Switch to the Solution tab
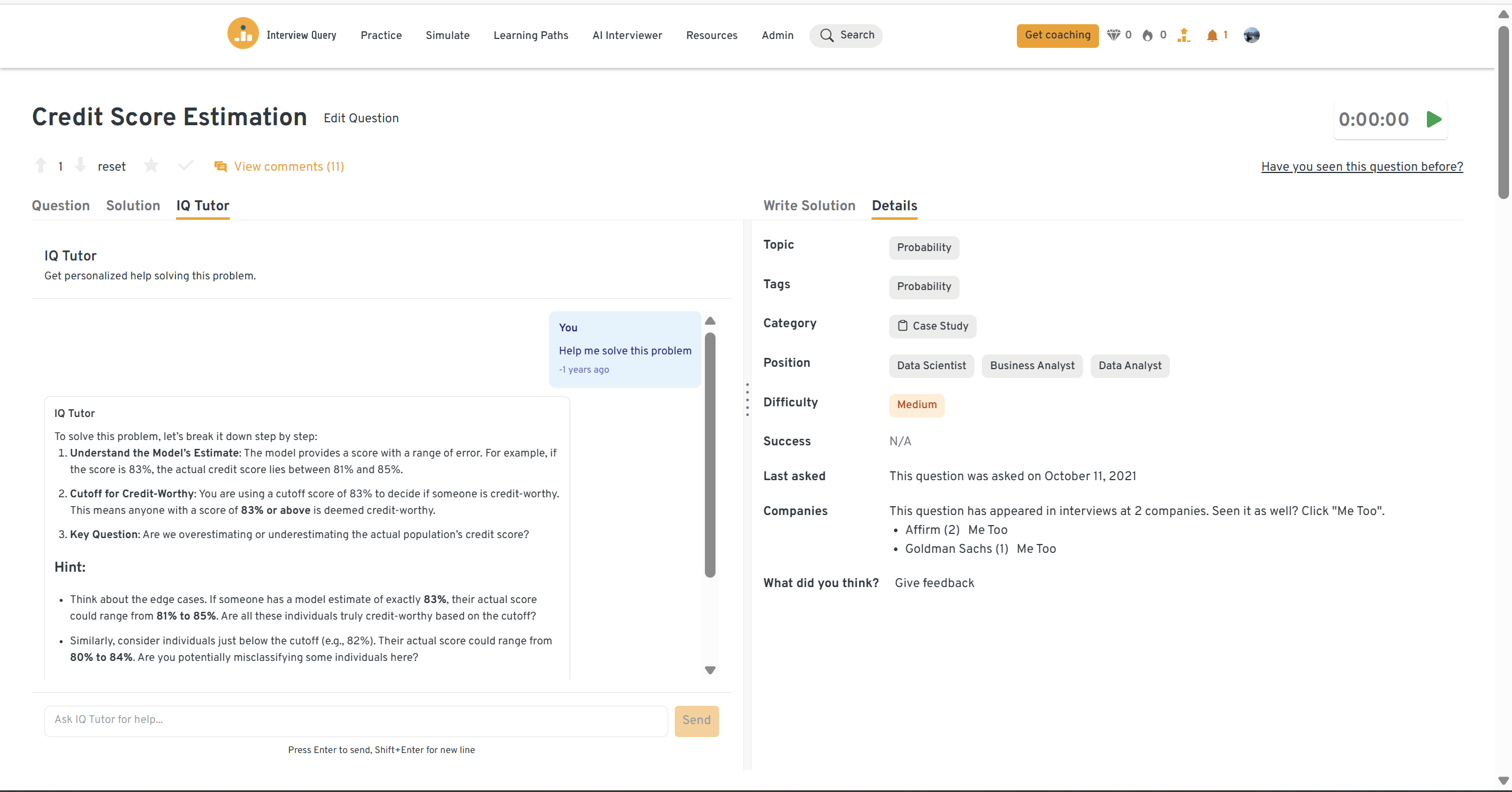Image resolution: width=1512 pixels, height=792 pixels. tap(133, 206)
